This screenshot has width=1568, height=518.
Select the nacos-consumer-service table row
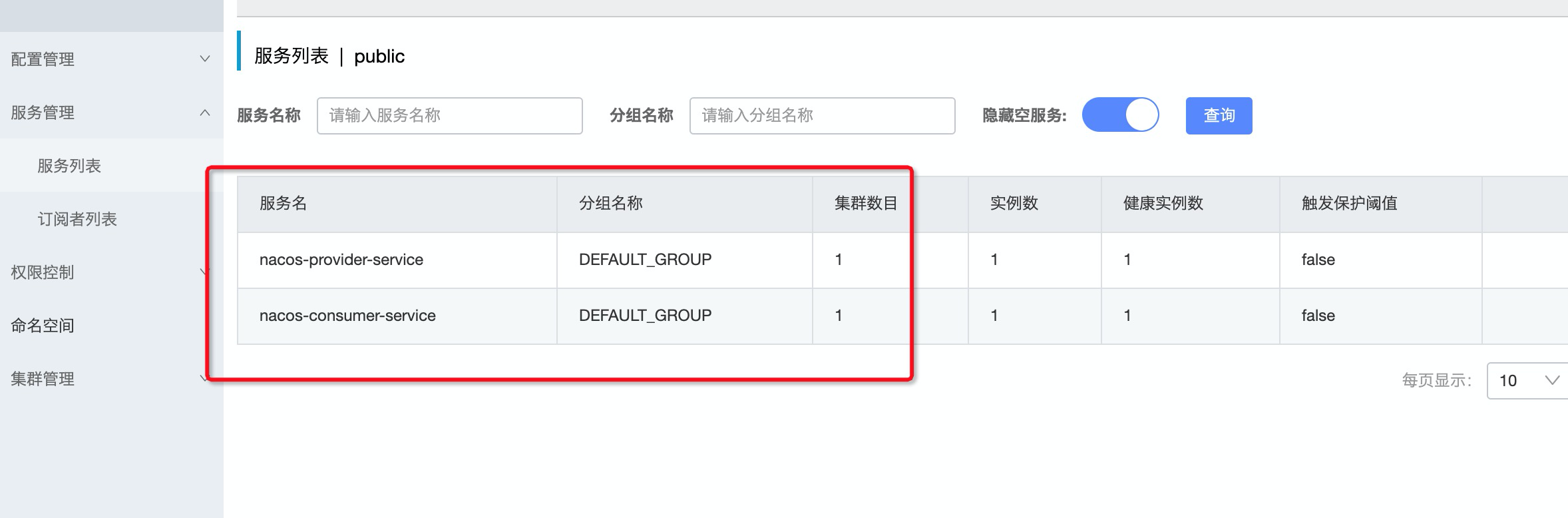pyautogui.click(x=347, y=316)
